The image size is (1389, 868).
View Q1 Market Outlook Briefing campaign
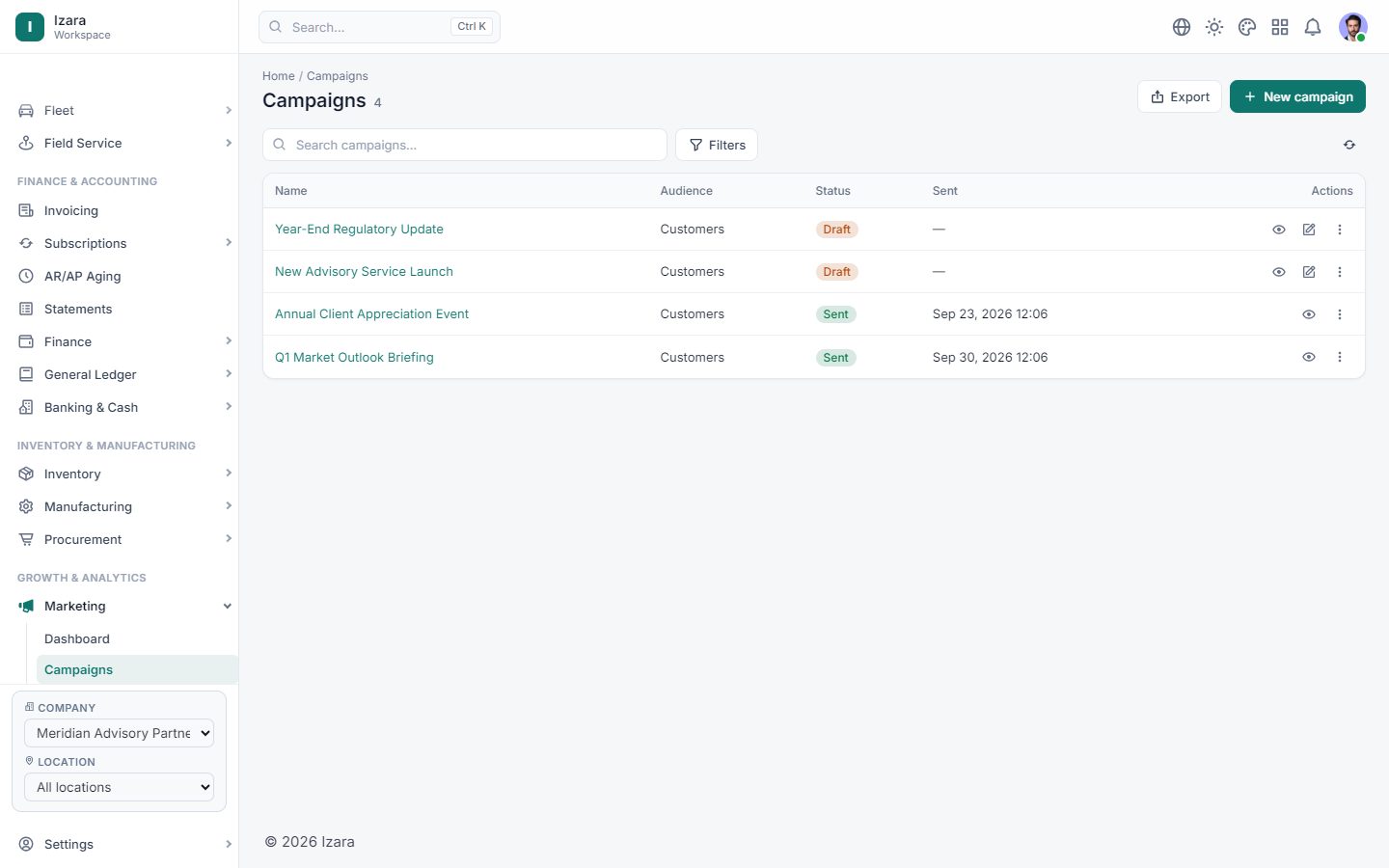point(1309,357)
